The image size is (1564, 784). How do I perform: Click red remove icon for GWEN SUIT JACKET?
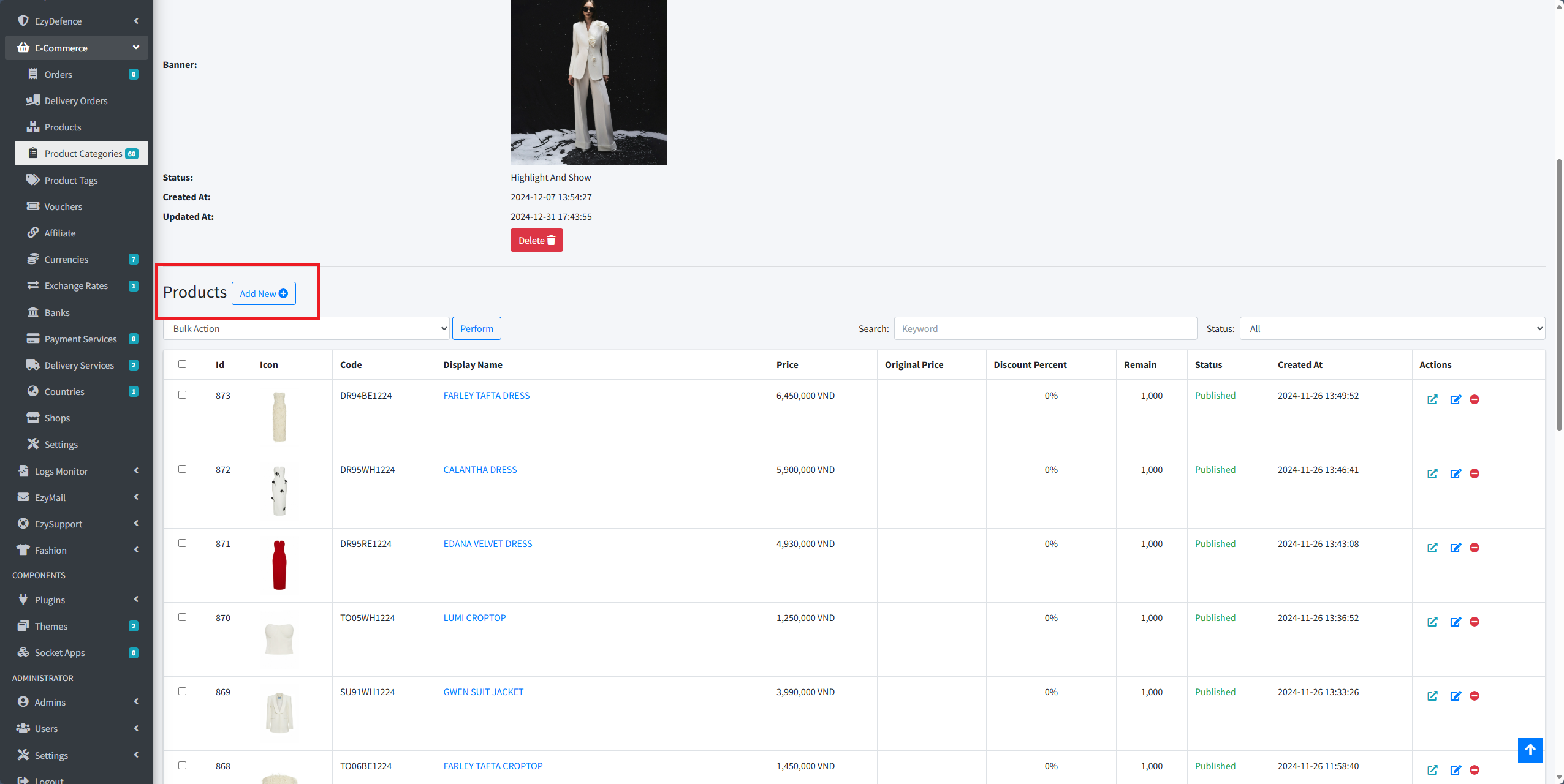click(1475, 696)
